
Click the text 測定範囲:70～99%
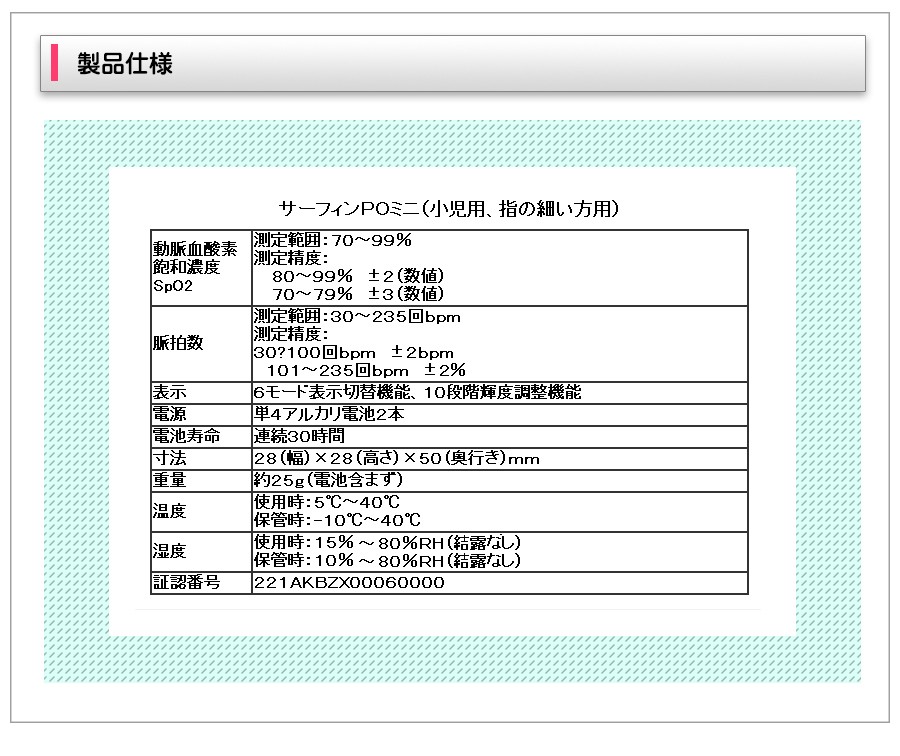pos(332,240)
